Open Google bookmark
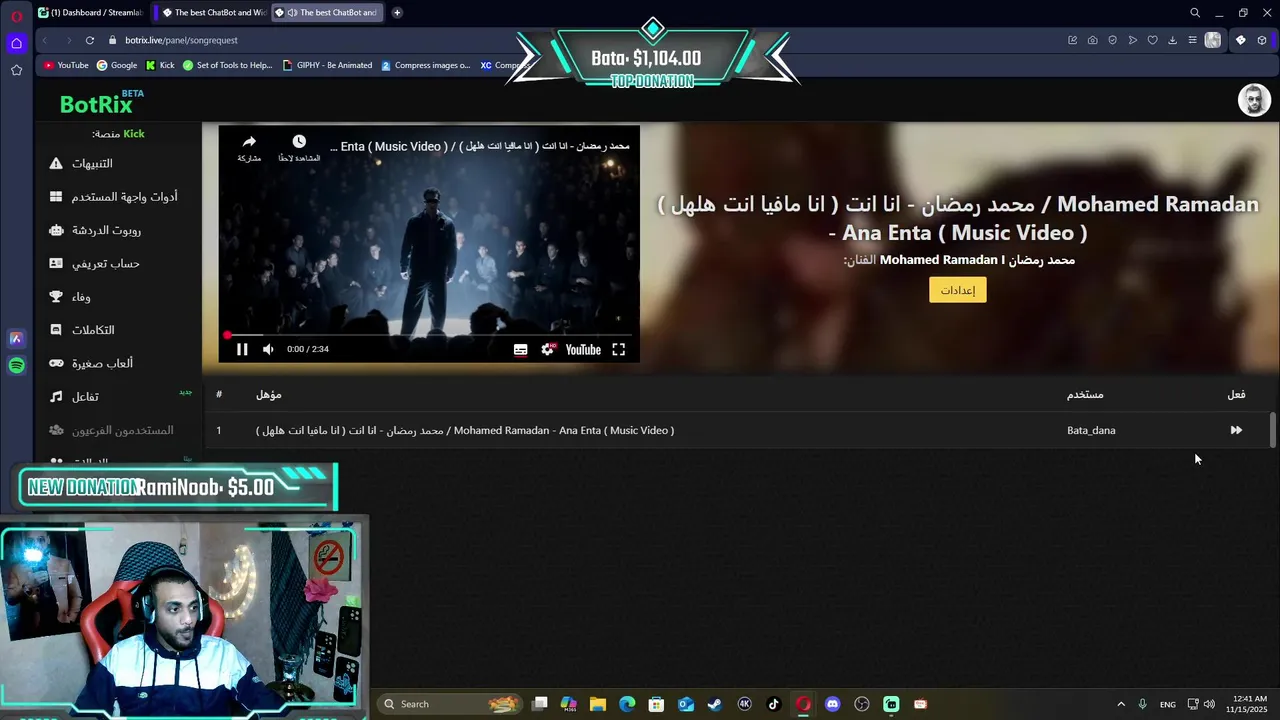Image resolution: width=1280 pixels, height=720 pixels. pyautogui.click(x=117, y=65)
